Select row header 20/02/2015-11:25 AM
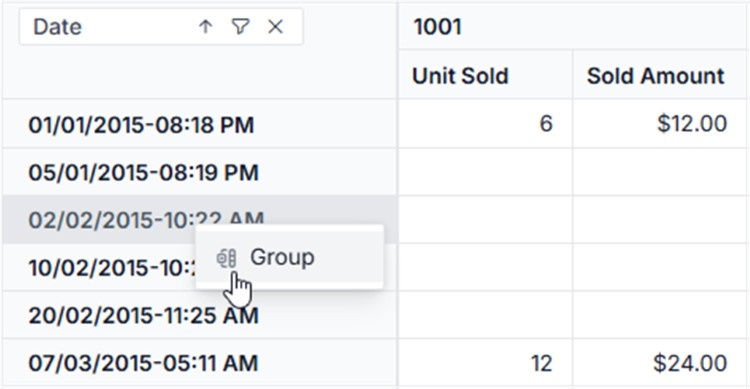Image resolution: width=750 pixels, height=389 pixels. [x=199, y=315]
